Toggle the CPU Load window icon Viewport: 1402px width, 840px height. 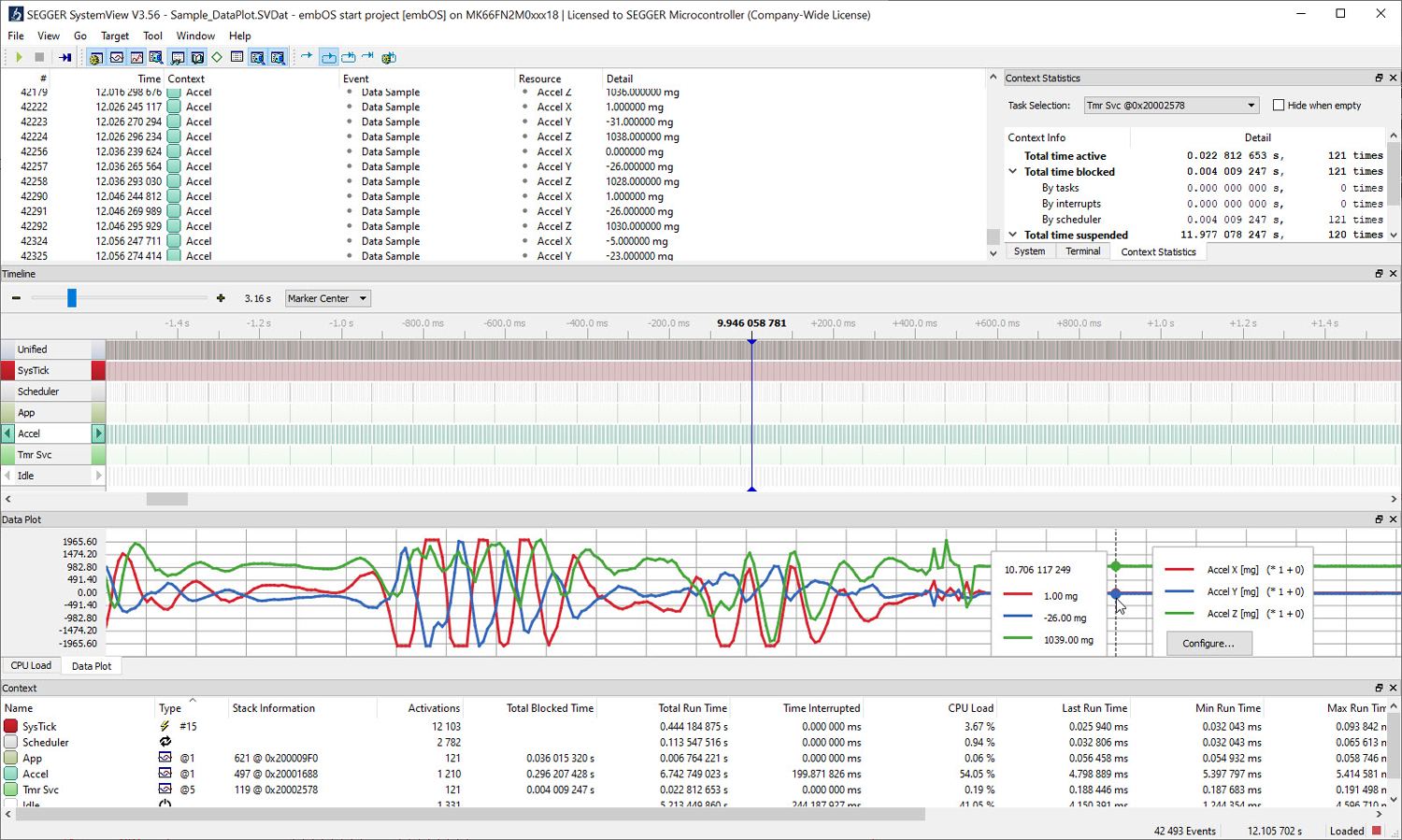click(116, 57)
